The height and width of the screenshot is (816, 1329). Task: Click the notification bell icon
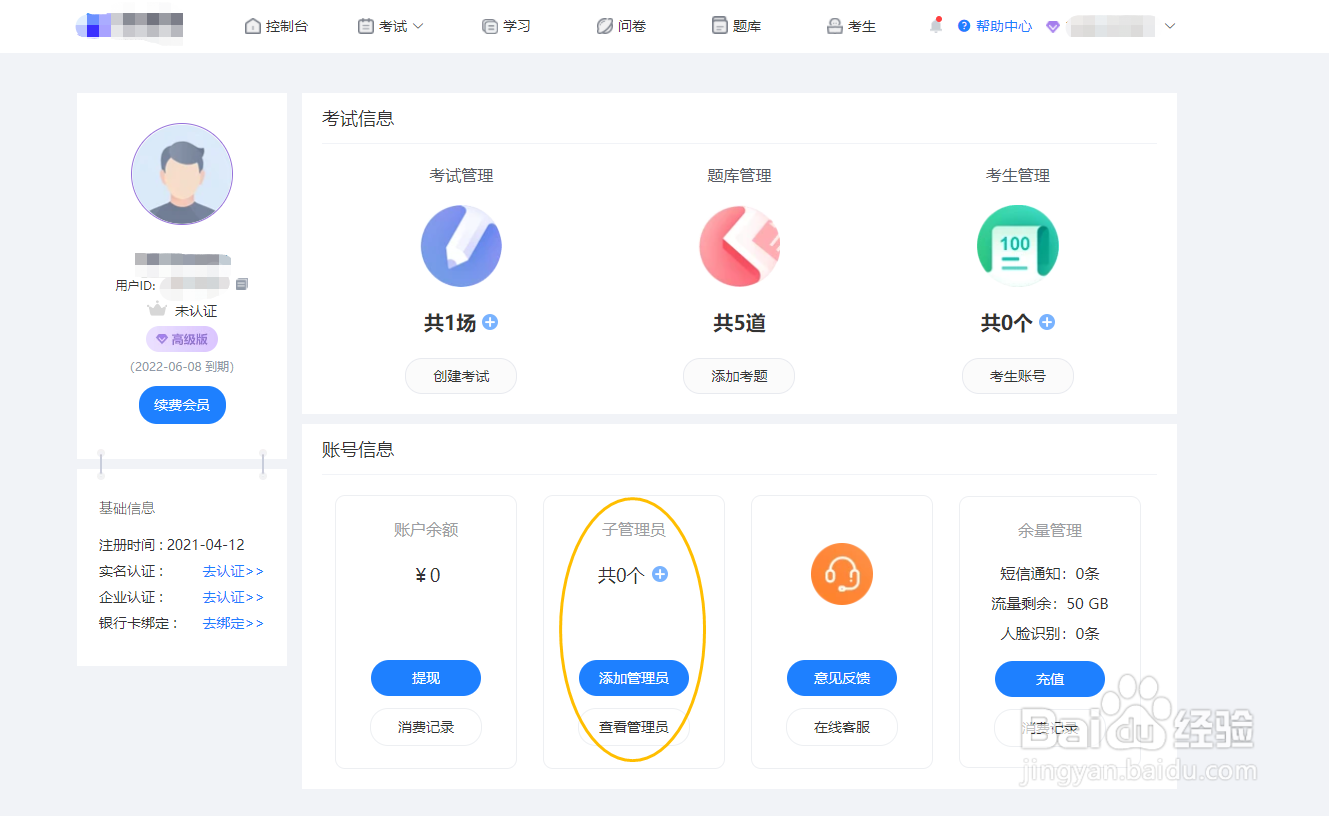pyautogui.click(x=935, y=25)
